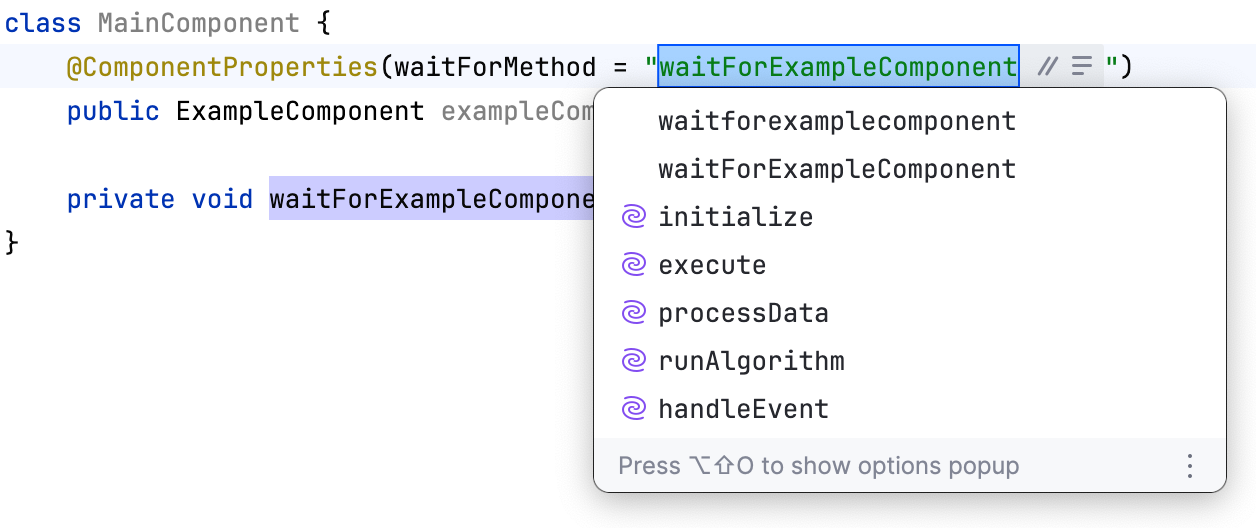
Task: Select the initialize name suggestion
Action: click(x=736, y=217)
